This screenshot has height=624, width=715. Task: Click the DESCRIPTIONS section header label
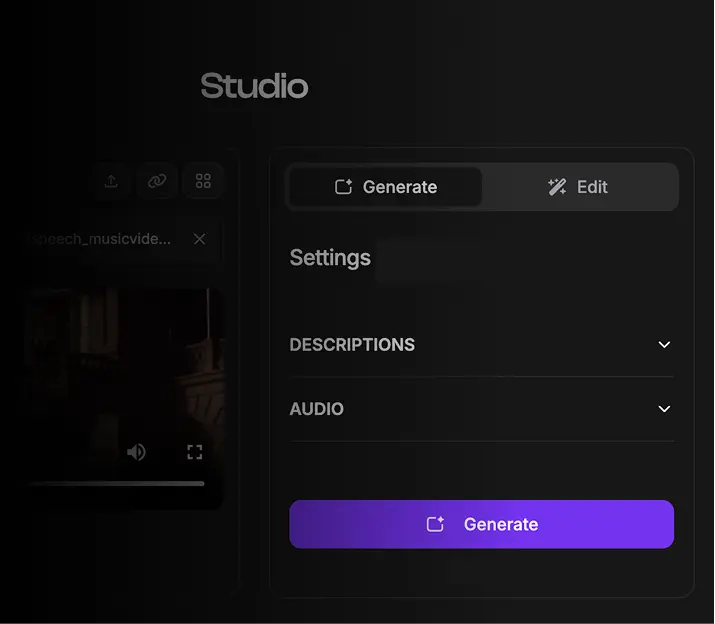click(x=352, y=345)
